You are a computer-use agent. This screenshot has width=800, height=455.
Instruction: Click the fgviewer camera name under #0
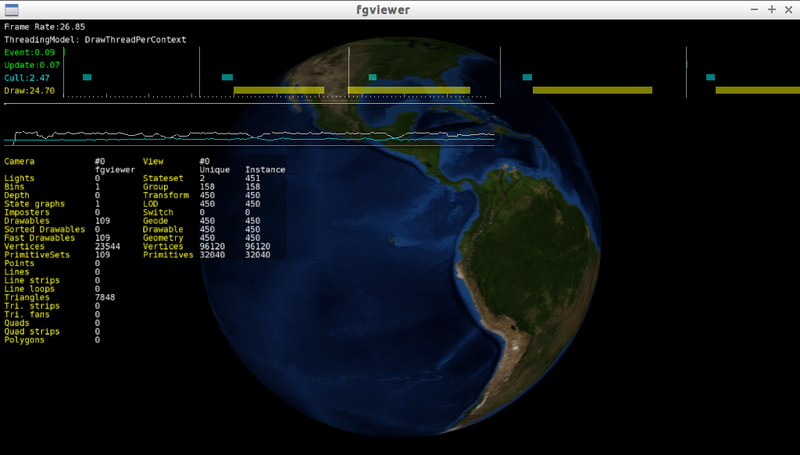(x=115, y=170)
